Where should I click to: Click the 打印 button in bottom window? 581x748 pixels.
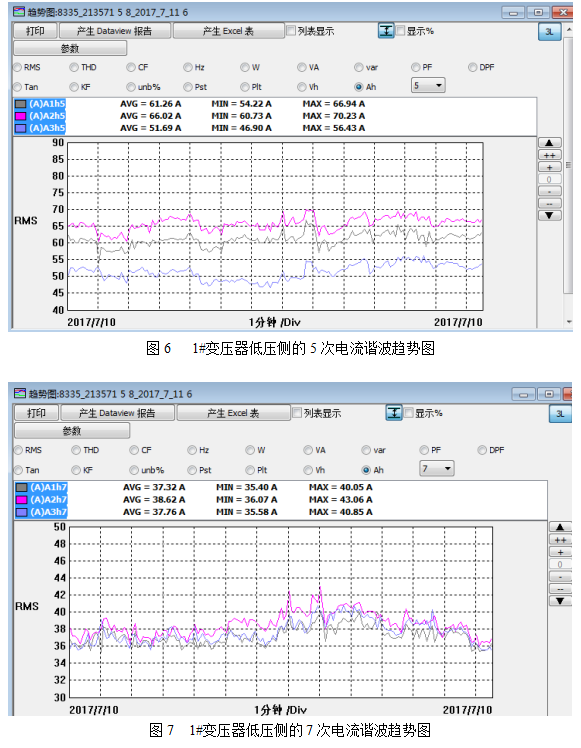[x=37, y=413]
